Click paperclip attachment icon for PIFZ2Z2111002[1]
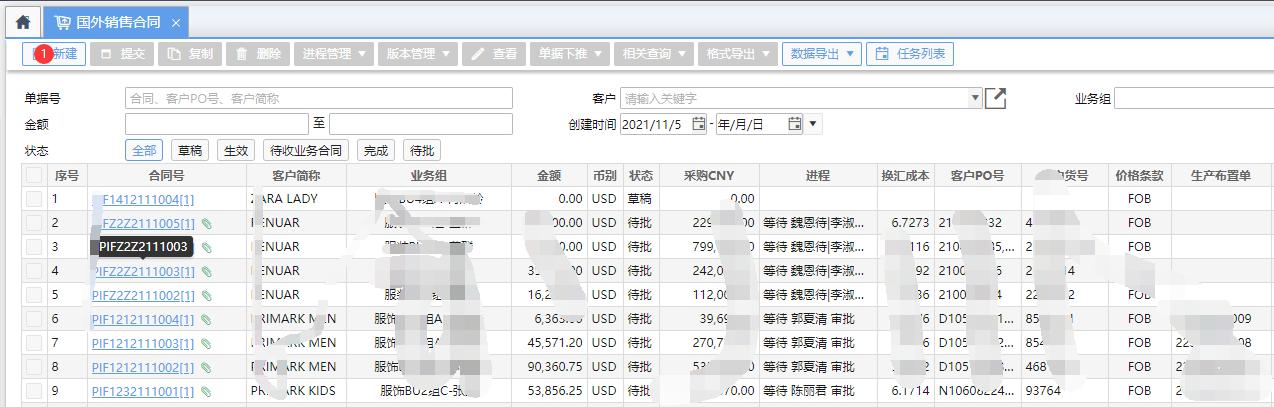This screenshot has width=1274, height=407. pyautogui.click(x=206, y=295)
